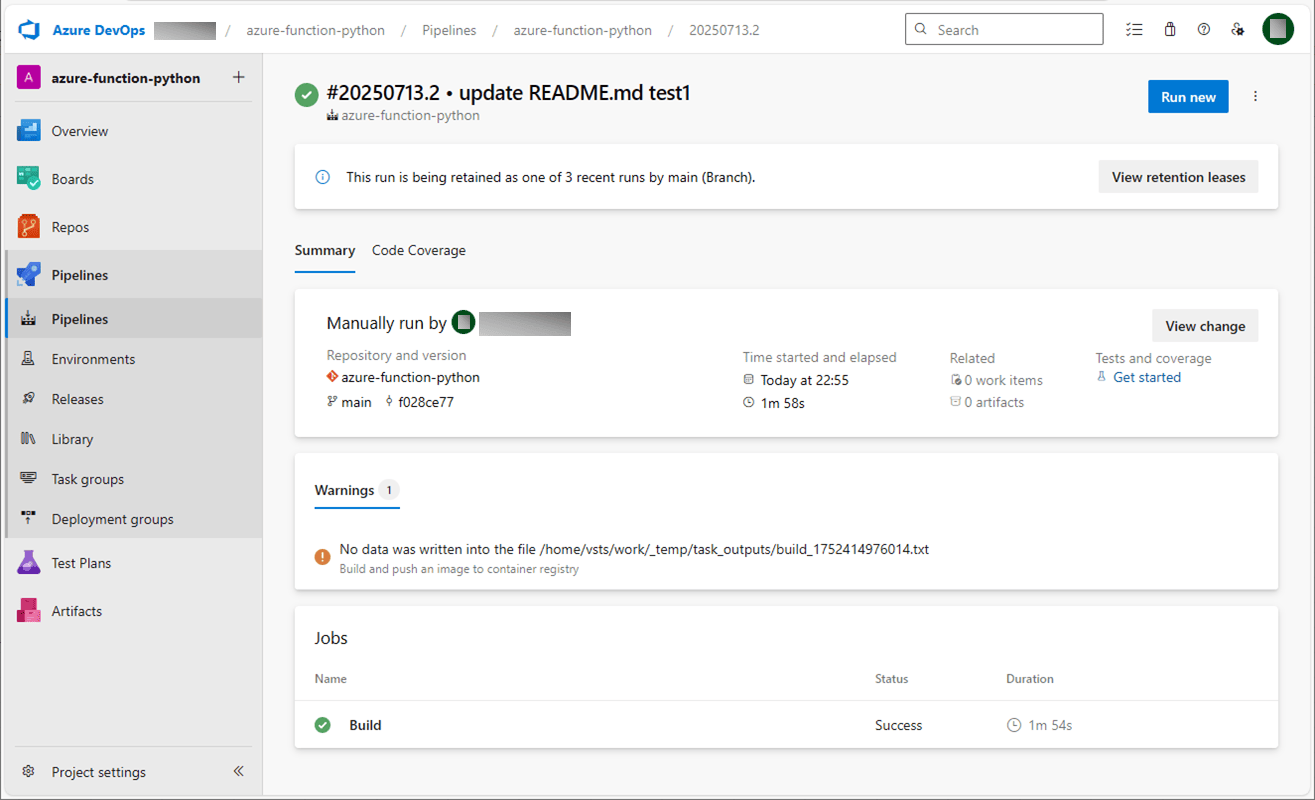
Task: Click the info icon in retention banner
Action: pyautogui.click(x=322, y=177)
